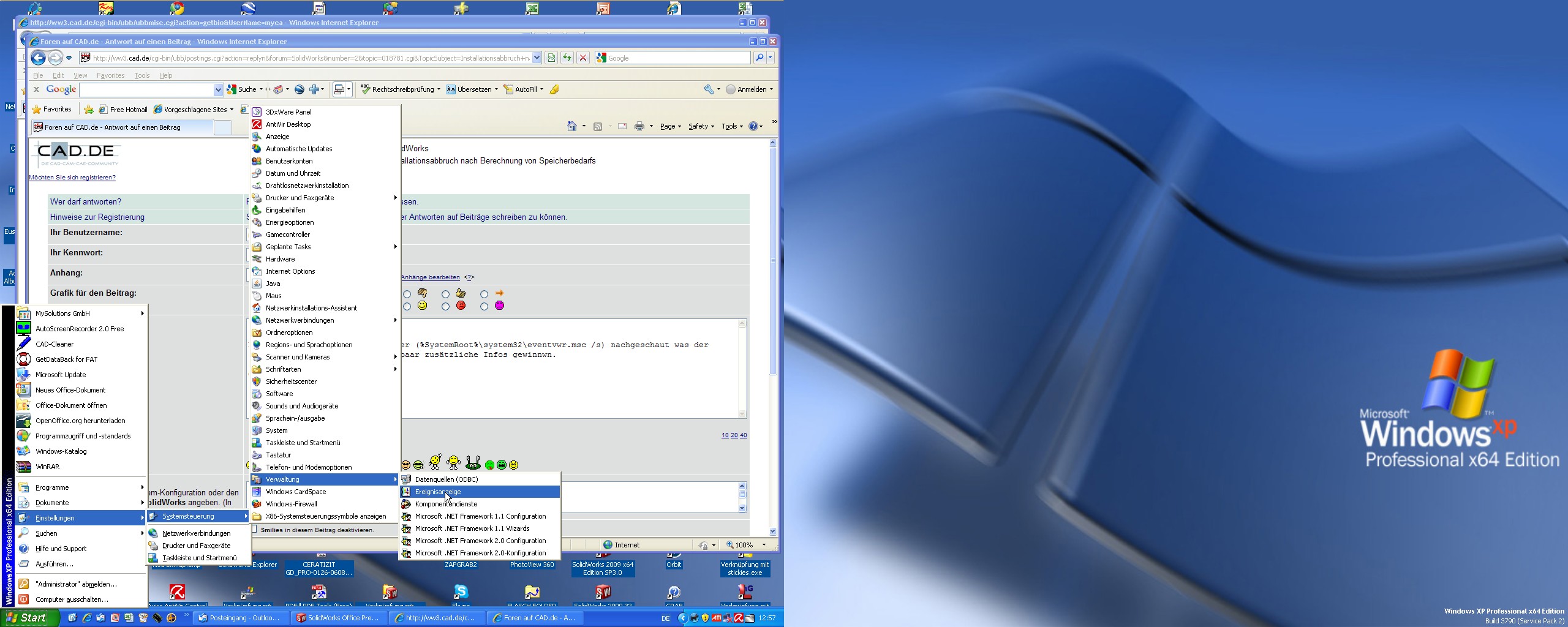Screen dimensions: 1568x627
Task: Click Komponentendienste in the Verwaltung submenu
Action: point(480,504)
